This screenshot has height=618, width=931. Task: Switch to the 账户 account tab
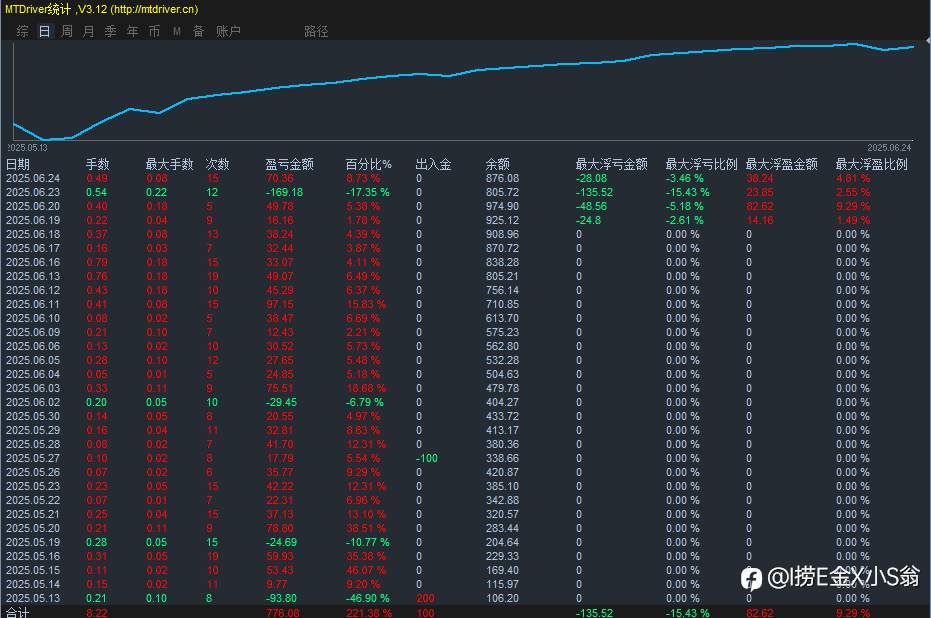pyautogui.click(x=228, y=31)
